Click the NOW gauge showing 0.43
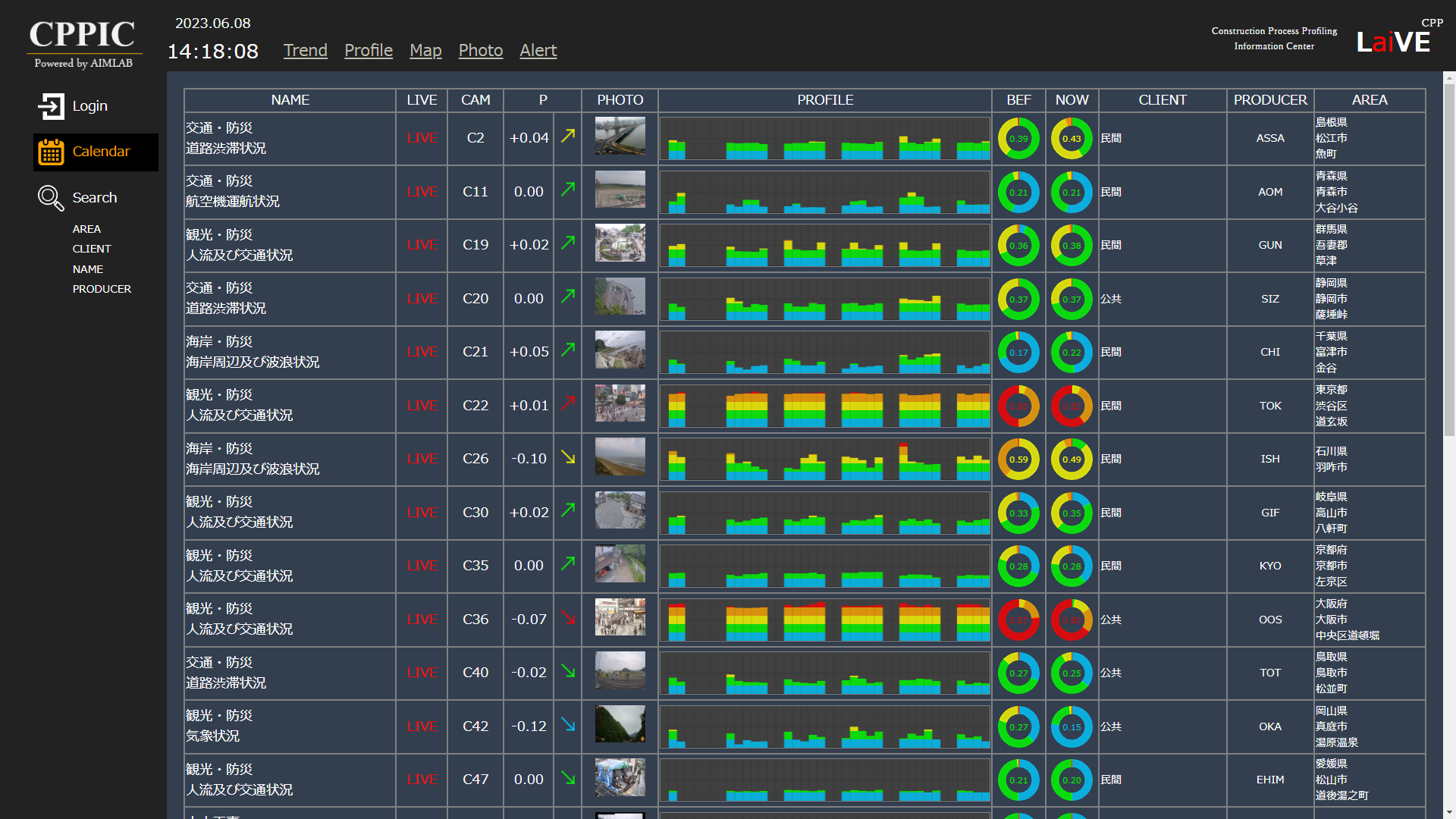 (x=1072, y=139)
